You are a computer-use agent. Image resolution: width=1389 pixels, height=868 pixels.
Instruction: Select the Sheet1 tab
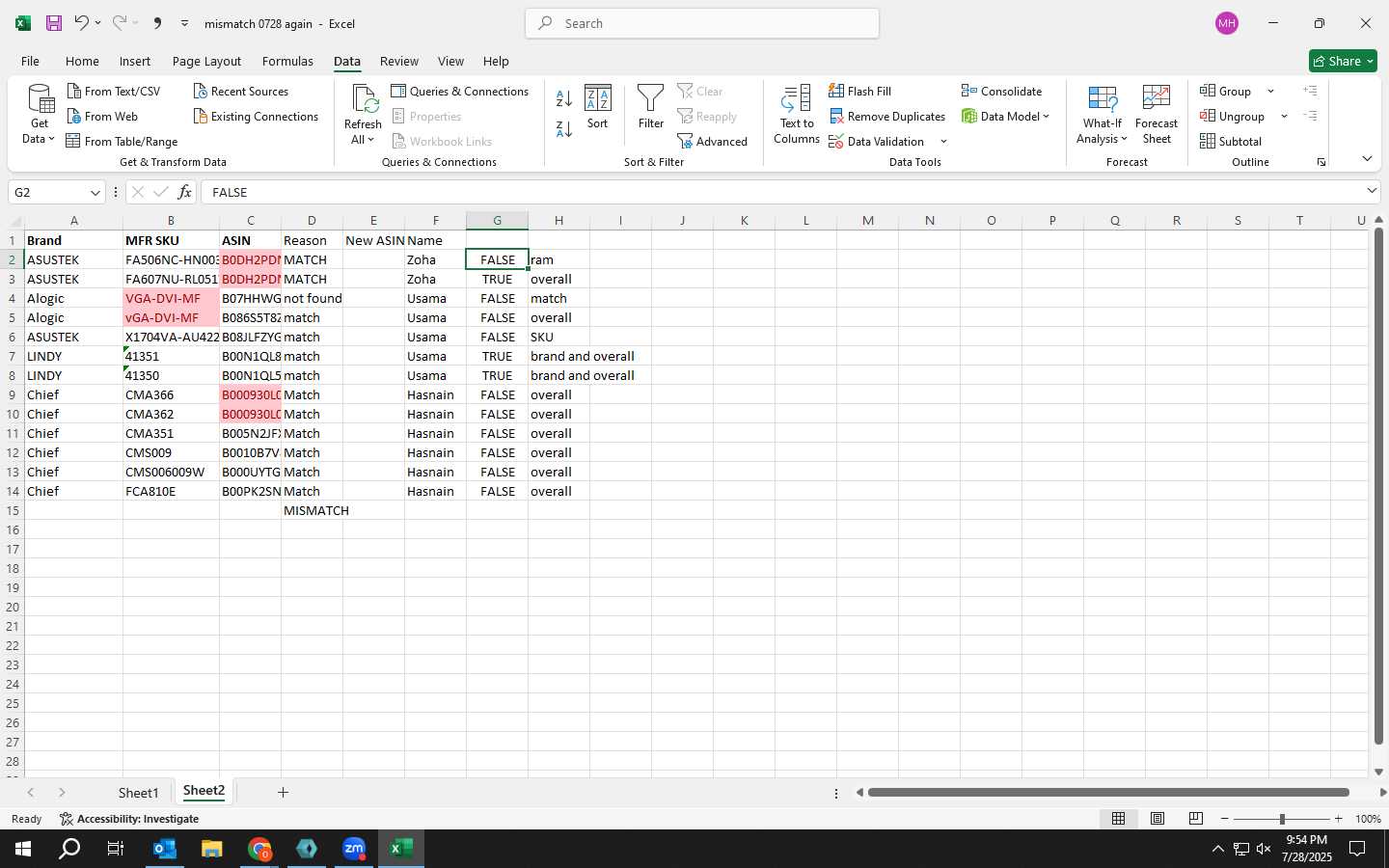click(x=138, y=793)
